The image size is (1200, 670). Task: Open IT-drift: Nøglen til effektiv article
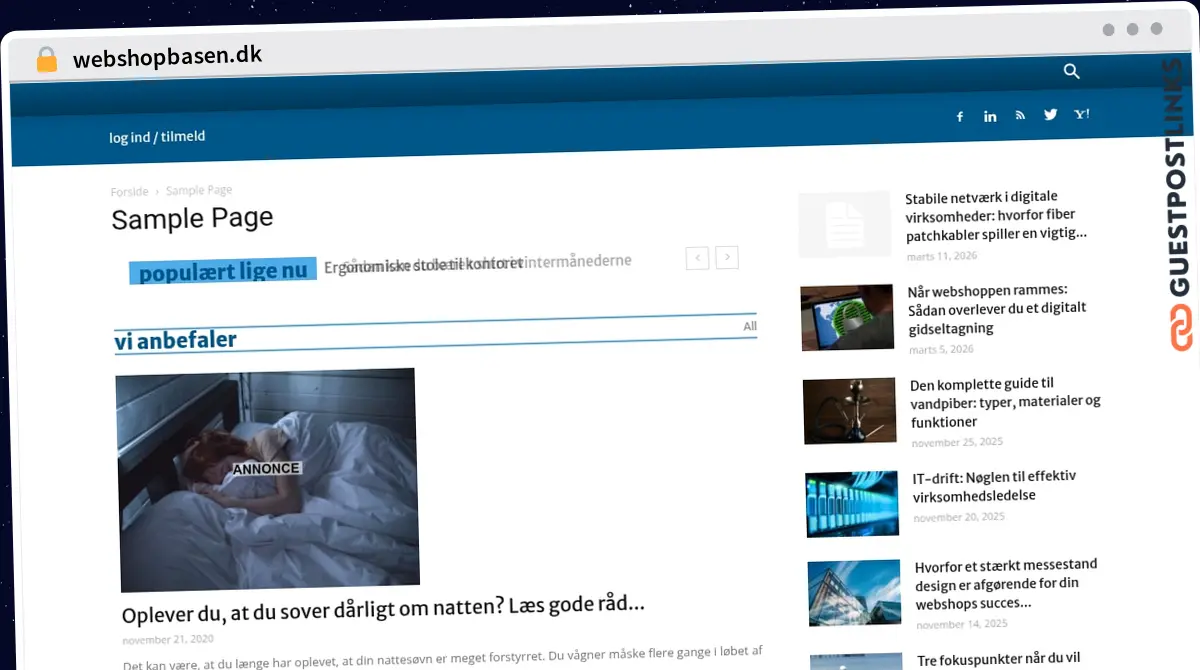pyautogui.click(x=994, y=486)
